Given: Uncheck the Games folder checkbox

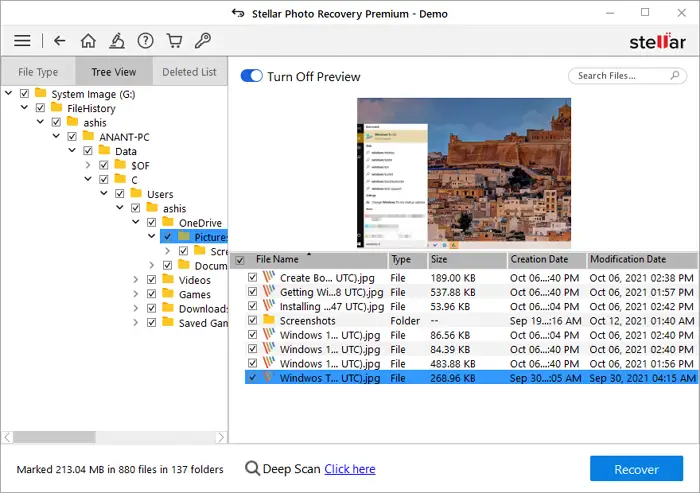Looking at the screenshot, I should click(152, 294).
